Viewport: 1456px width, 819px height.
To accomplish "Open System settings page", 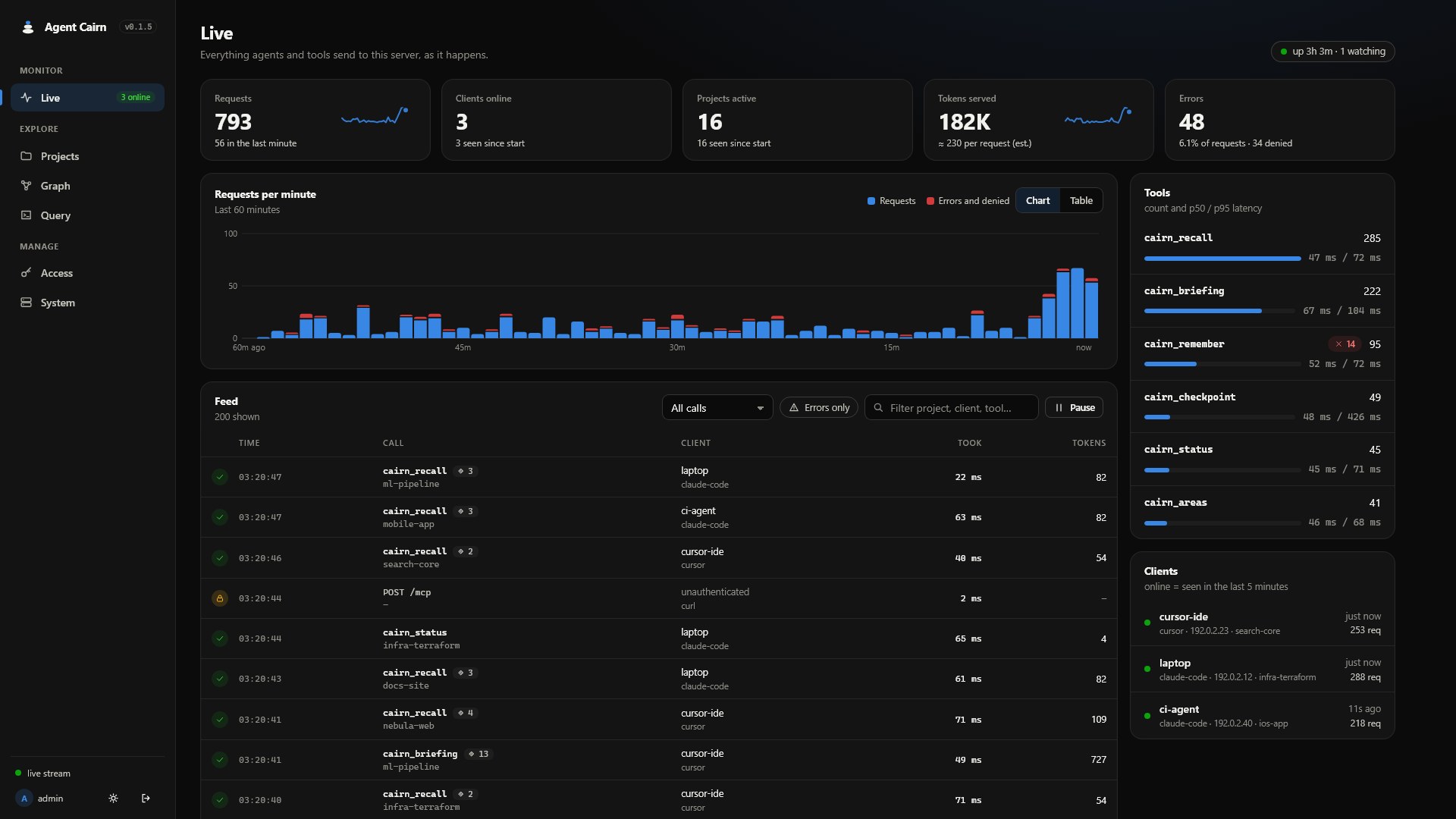I will point(87,303).
